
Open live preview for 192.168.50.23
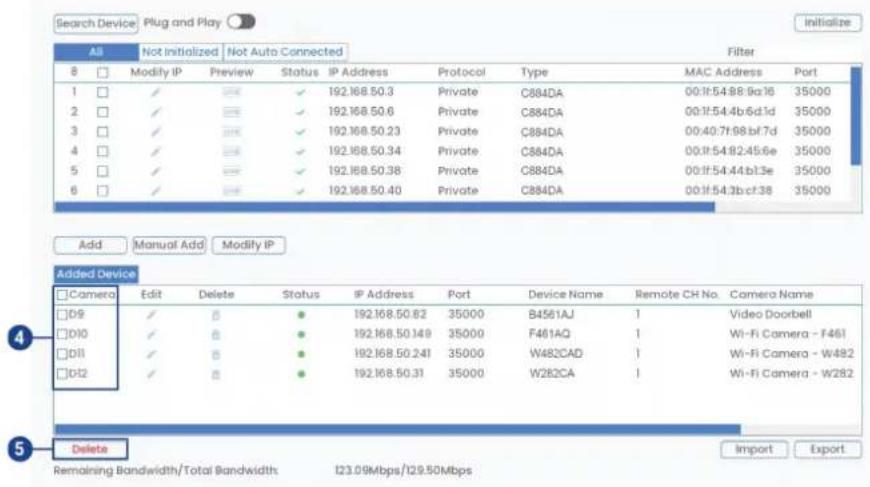coord(231,131)
